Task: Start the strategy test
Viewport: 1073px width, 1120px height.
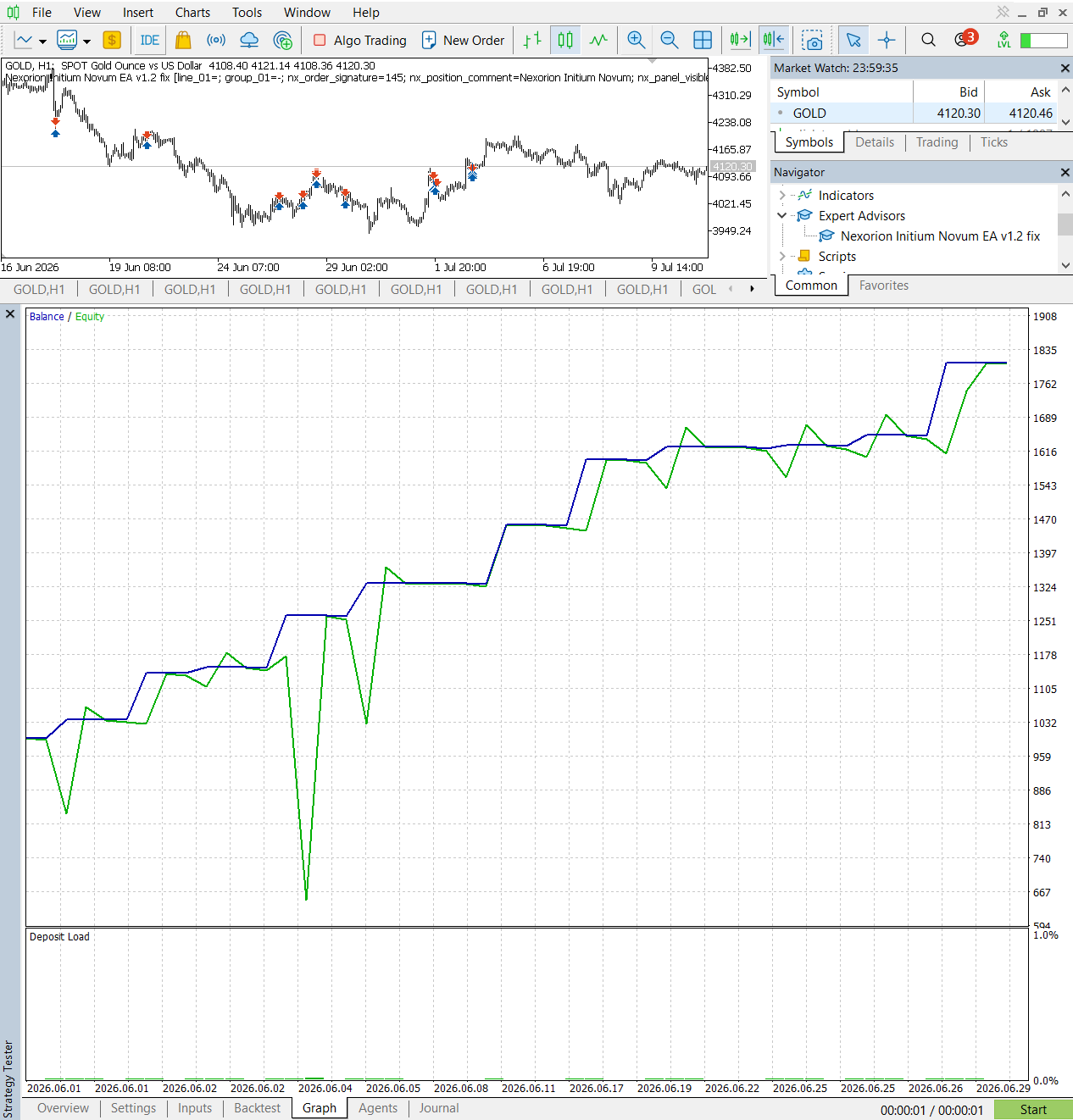Action: [x=1033, y=1110]
